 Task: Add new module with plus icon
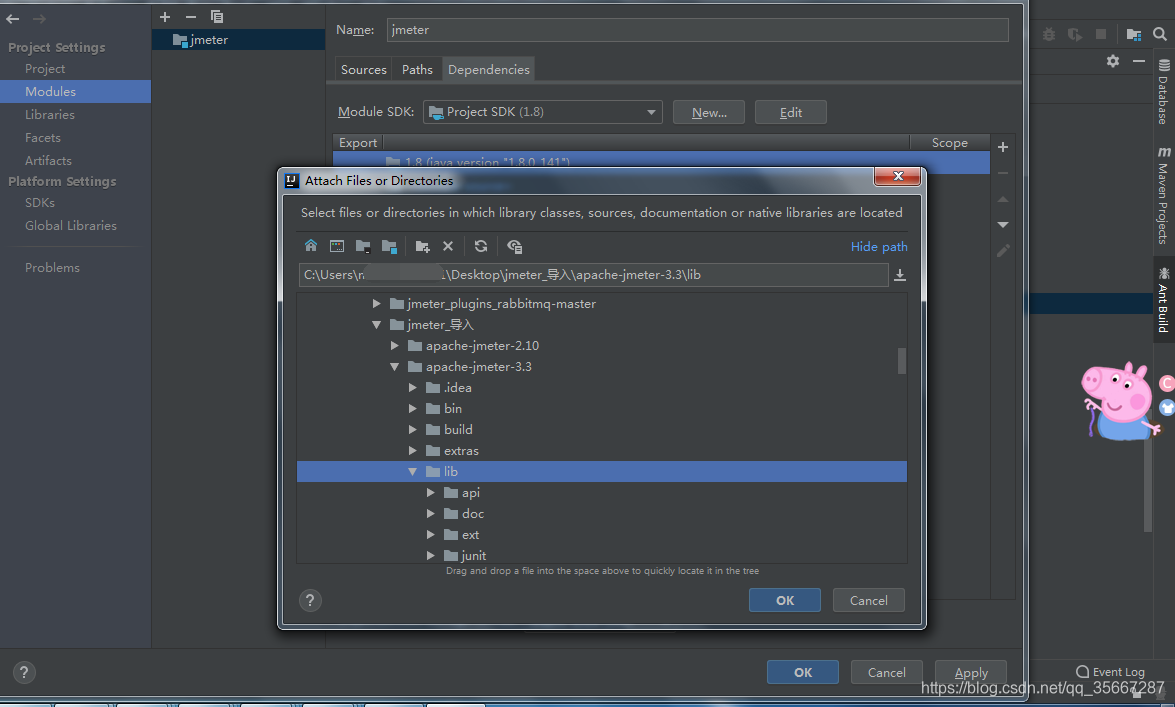(165, 16)
